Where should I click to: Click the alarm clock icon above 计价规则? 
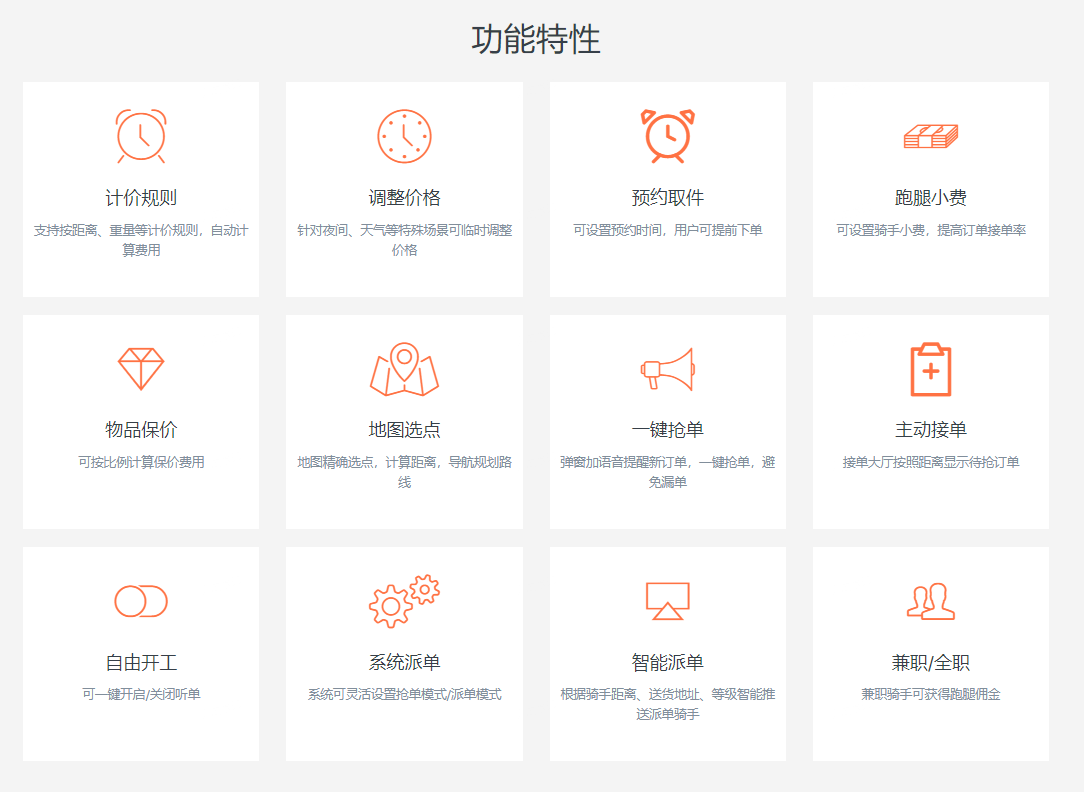point(141,136)
